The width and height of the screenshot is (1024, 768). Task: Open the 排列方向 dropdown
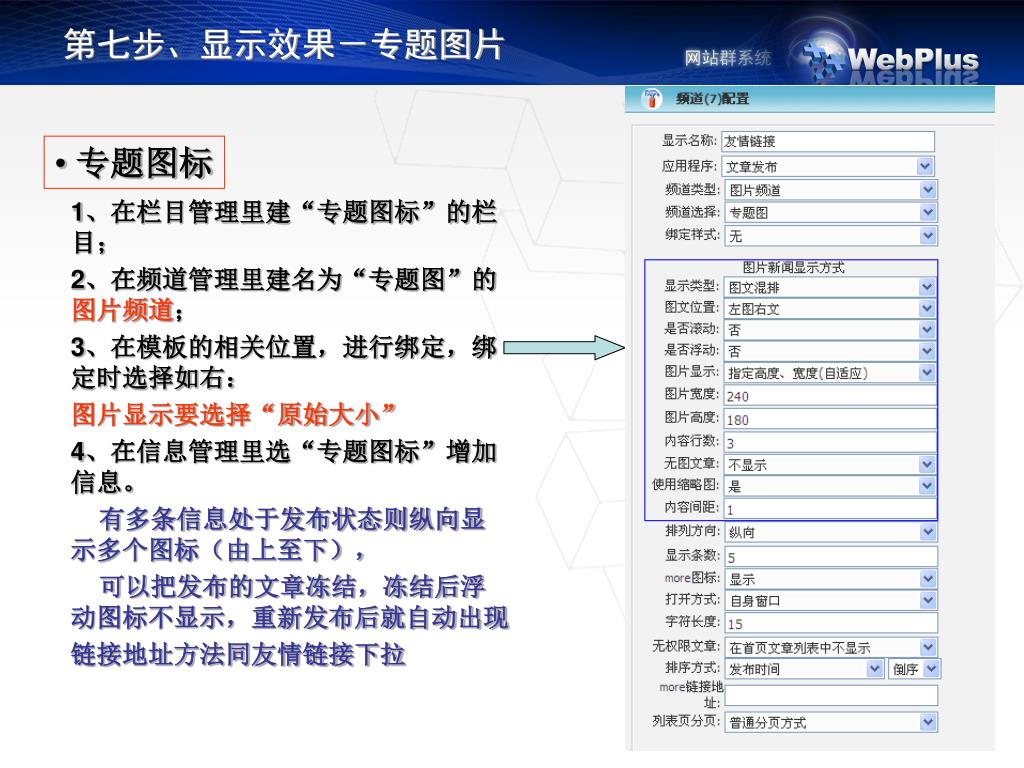pos(831,532)
